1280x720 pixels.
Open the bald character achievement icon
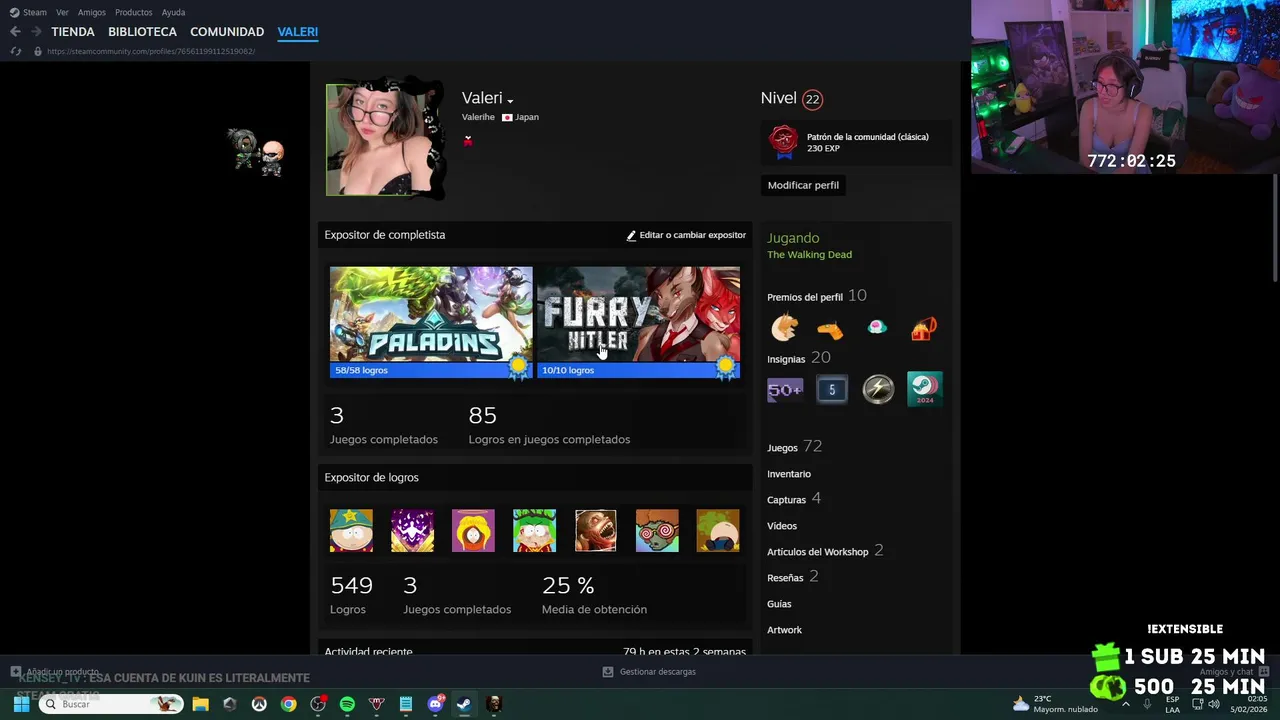[718, 531]
